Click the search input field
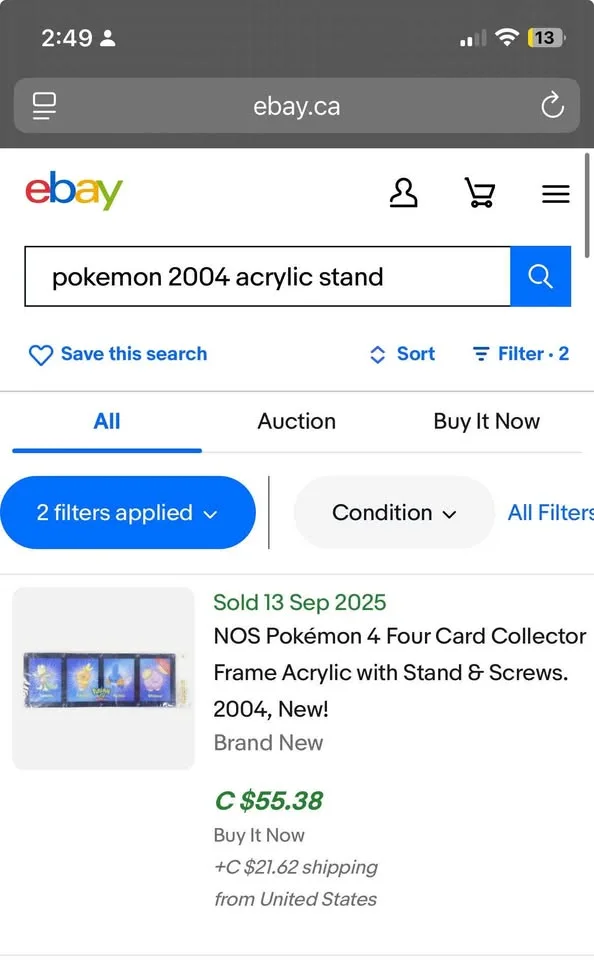 [x=265, y=276]
